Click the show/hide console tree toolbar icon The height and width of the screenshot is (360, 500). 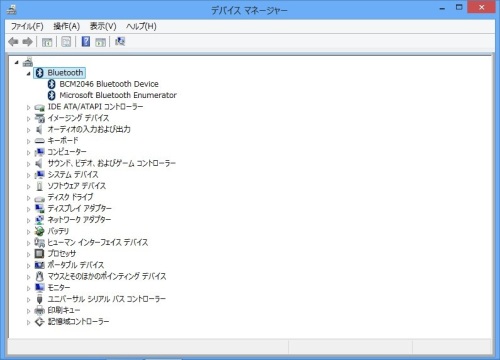pos(47,42)
